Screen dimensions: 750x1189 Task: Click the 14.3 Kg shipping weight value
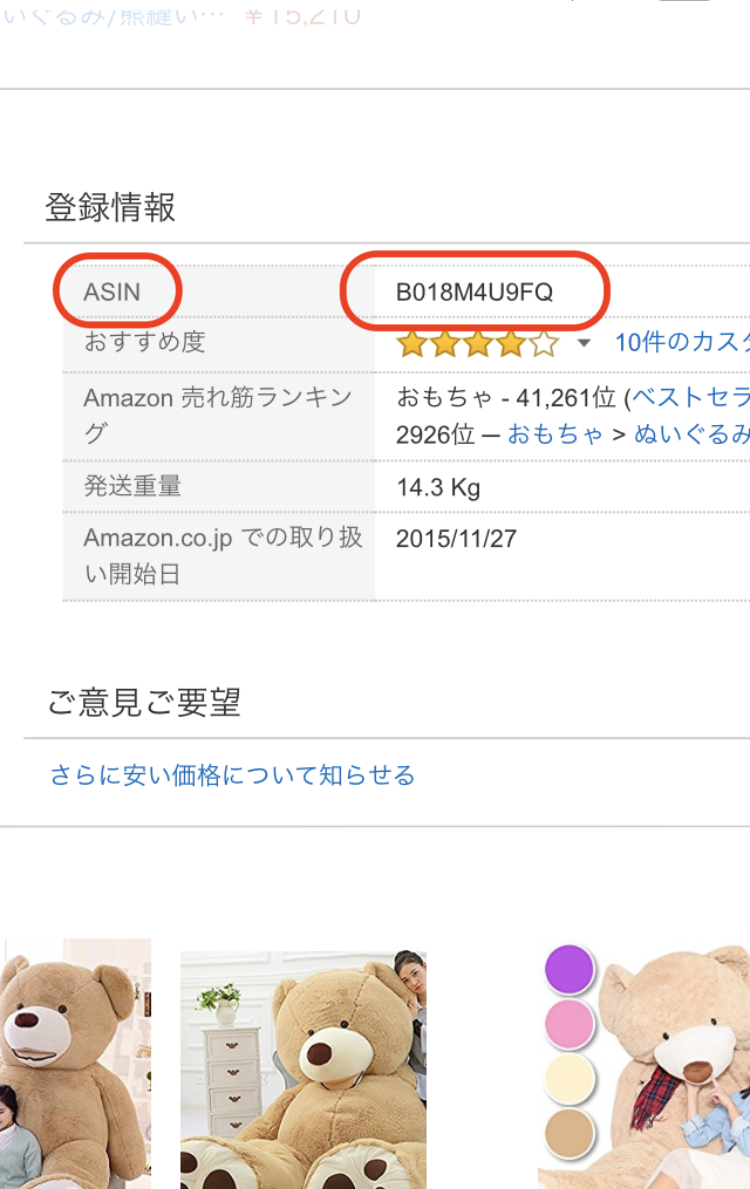(x=438, y=487)
